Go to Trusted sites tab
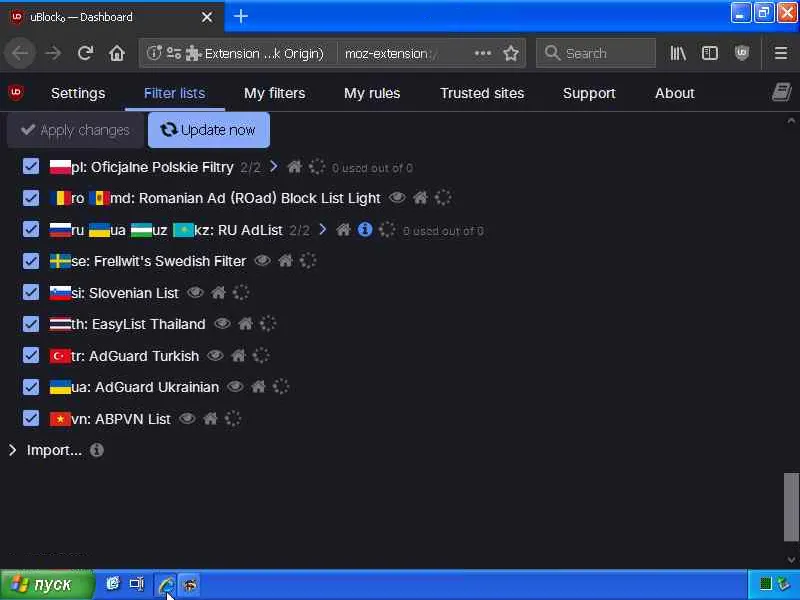The width and height of the screenshot is (800, 600). pyautogui.click(x=482, y=93)
